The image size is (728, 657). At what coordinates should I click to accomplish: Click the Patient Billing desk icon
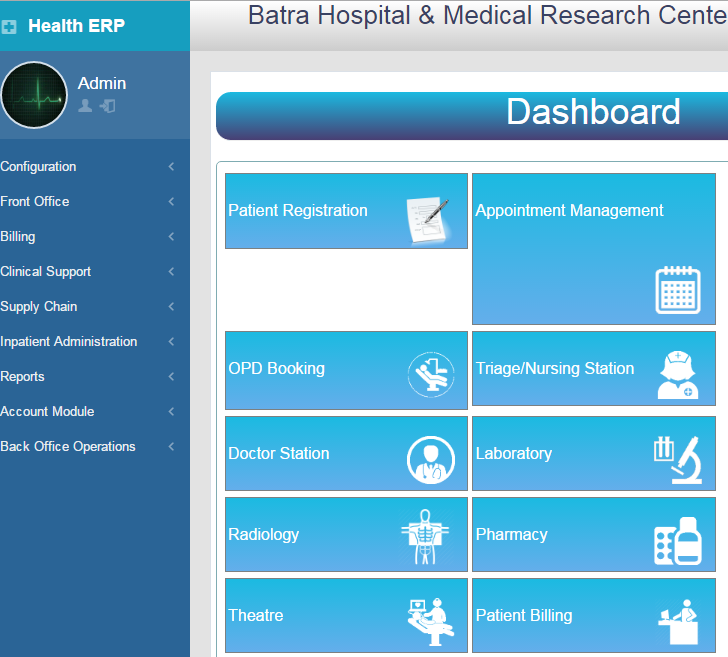pos(678,622)
